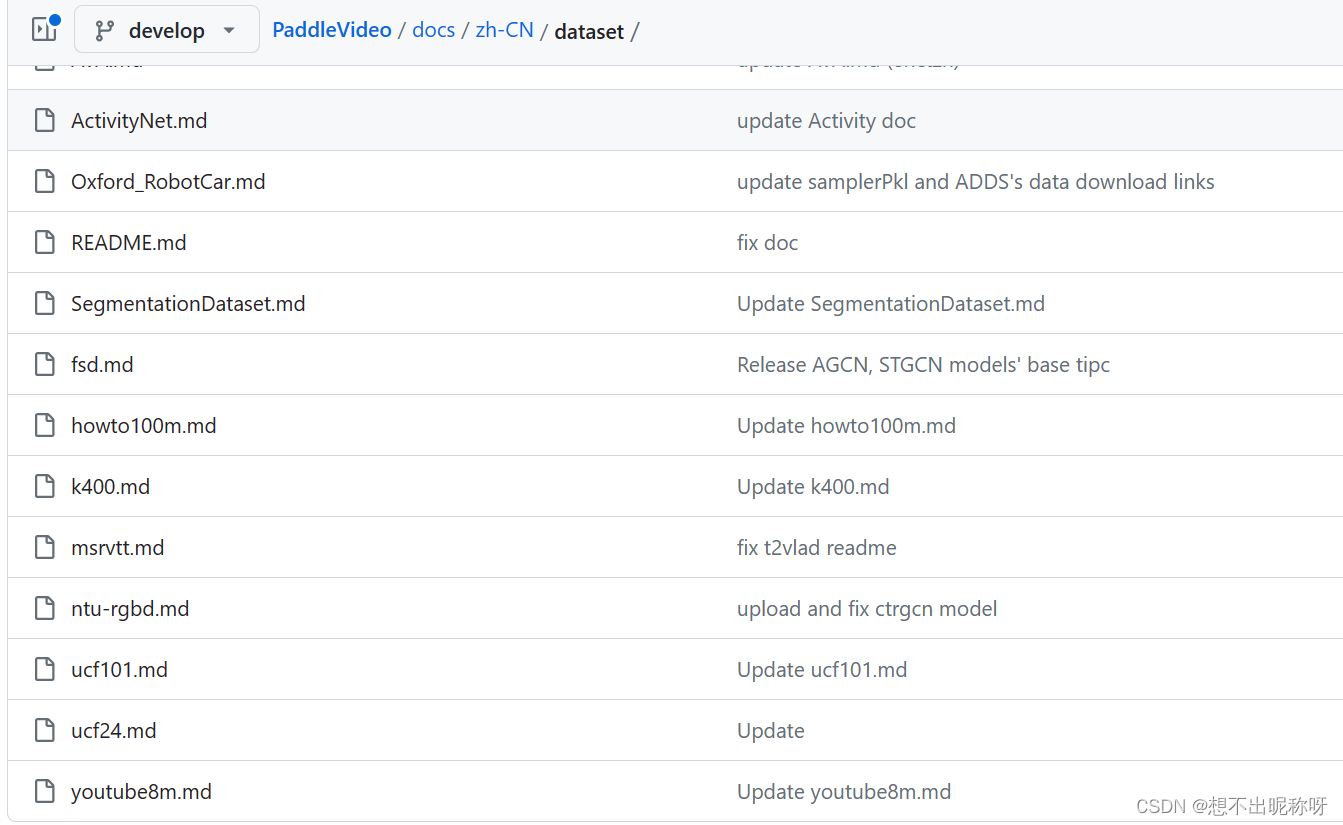This screenshot has height=825, width=1343.
Task: Open the ntu-rgbd.md file
Action: [130, 609]
